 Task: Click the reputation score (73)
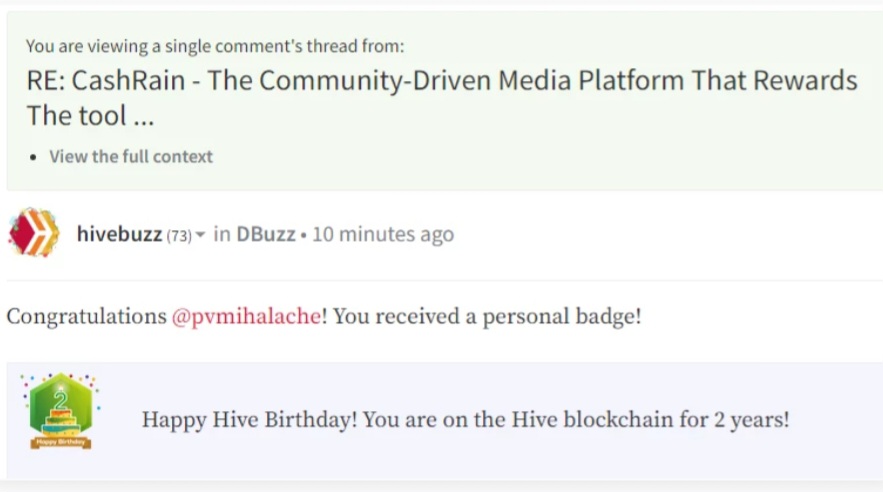coord(179,235)
